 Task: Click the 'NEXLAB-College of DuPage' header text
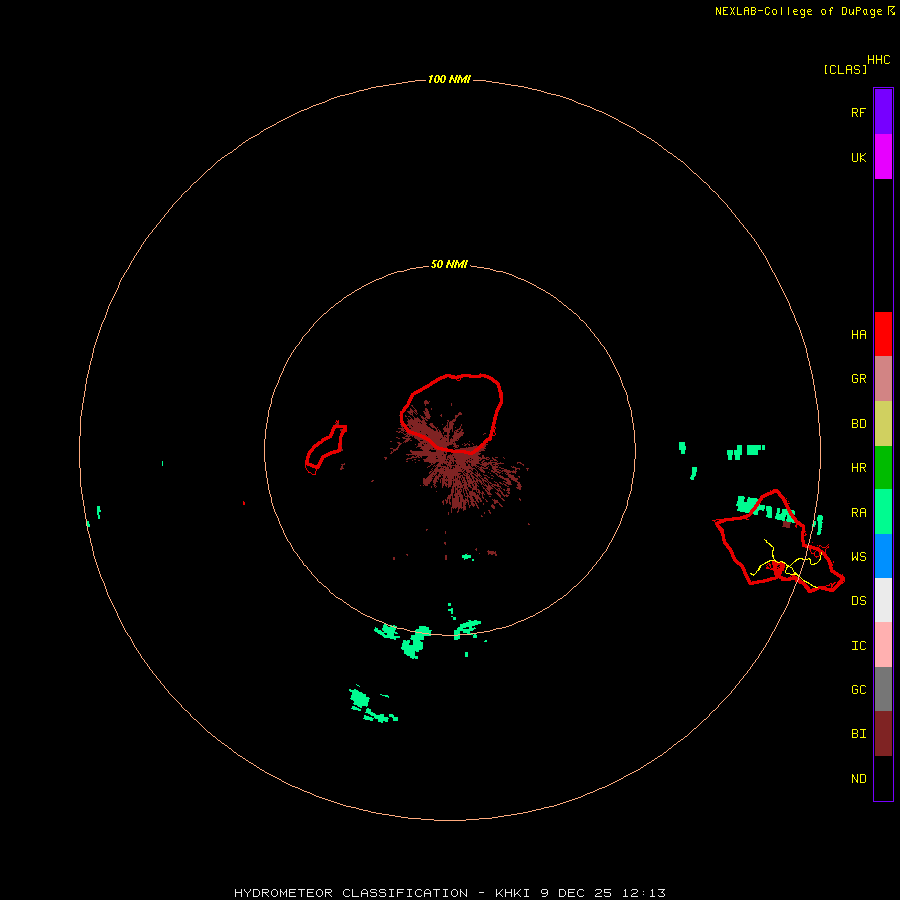[x=798, y=11]
